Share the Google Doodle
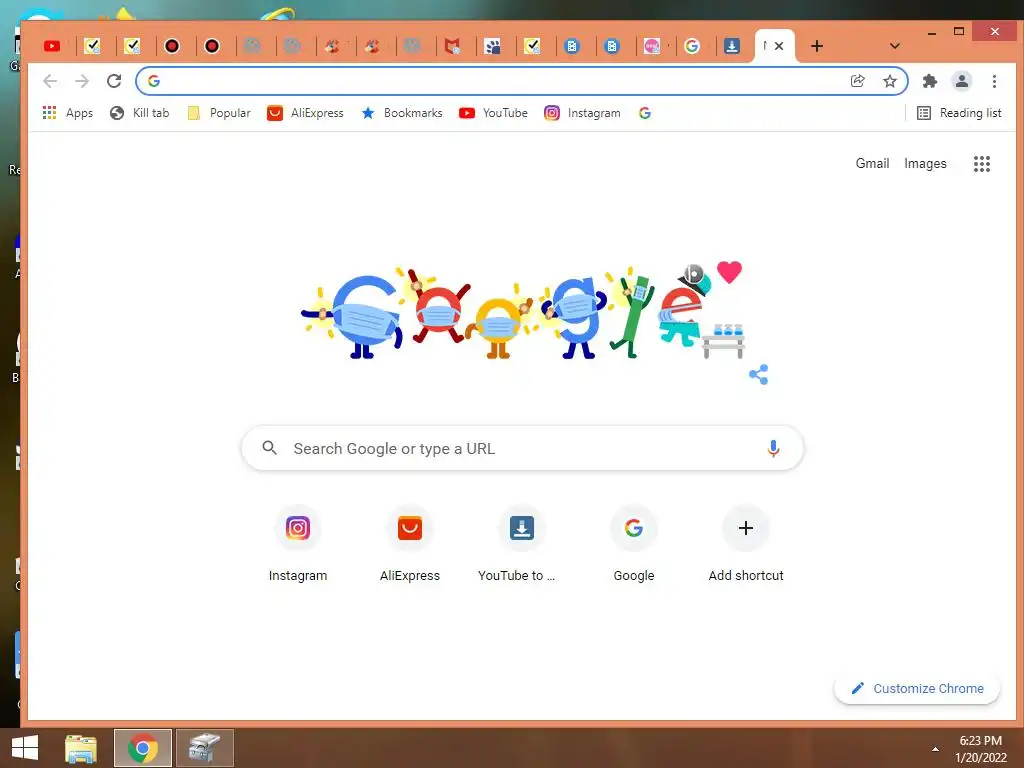This screenshot has height=768, width=1024. (758, 374)
